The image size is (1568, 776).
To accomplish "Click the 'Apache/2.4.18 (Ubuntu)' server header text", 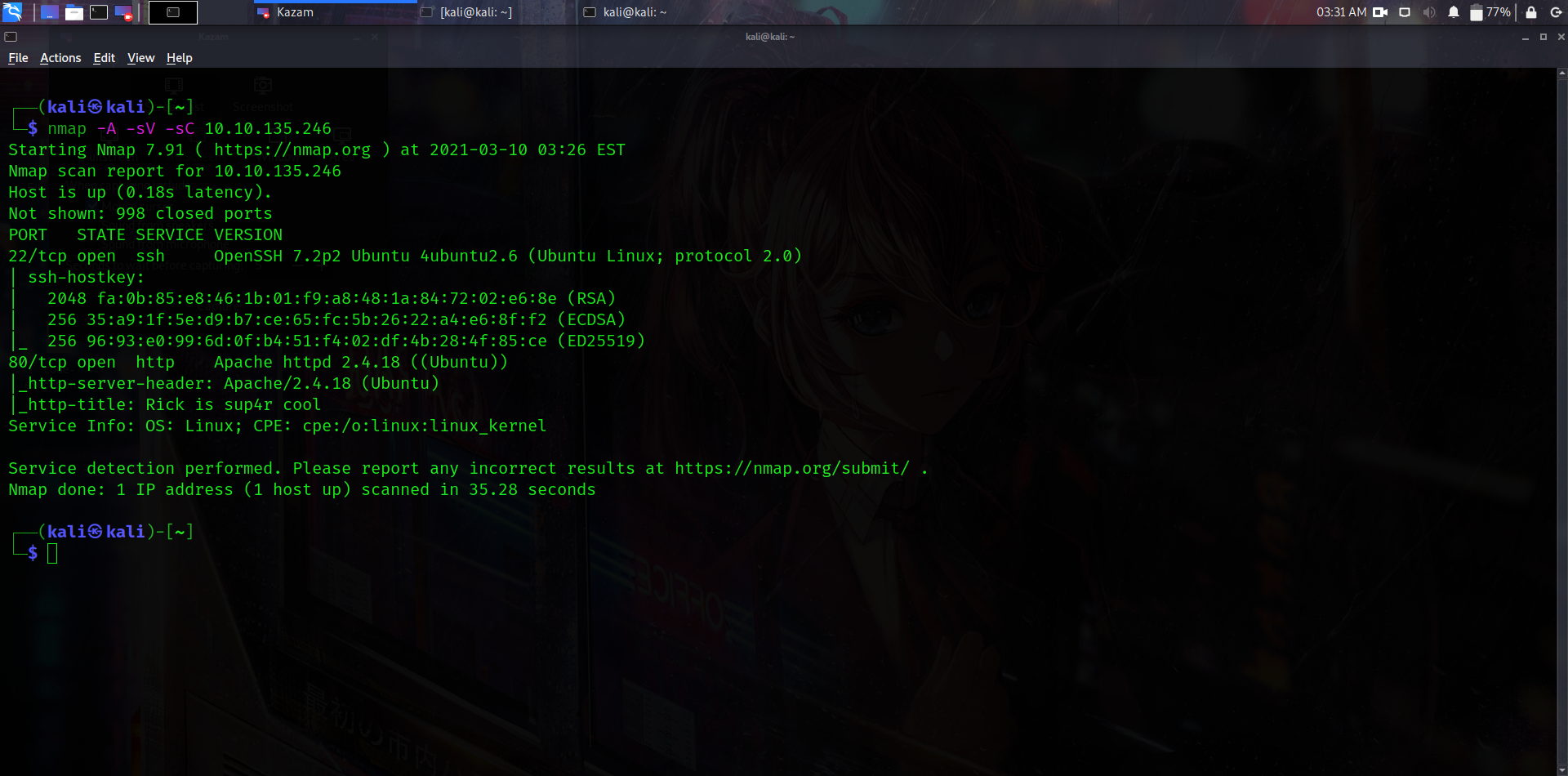I will pyautogui.click(x=332, y=384).
